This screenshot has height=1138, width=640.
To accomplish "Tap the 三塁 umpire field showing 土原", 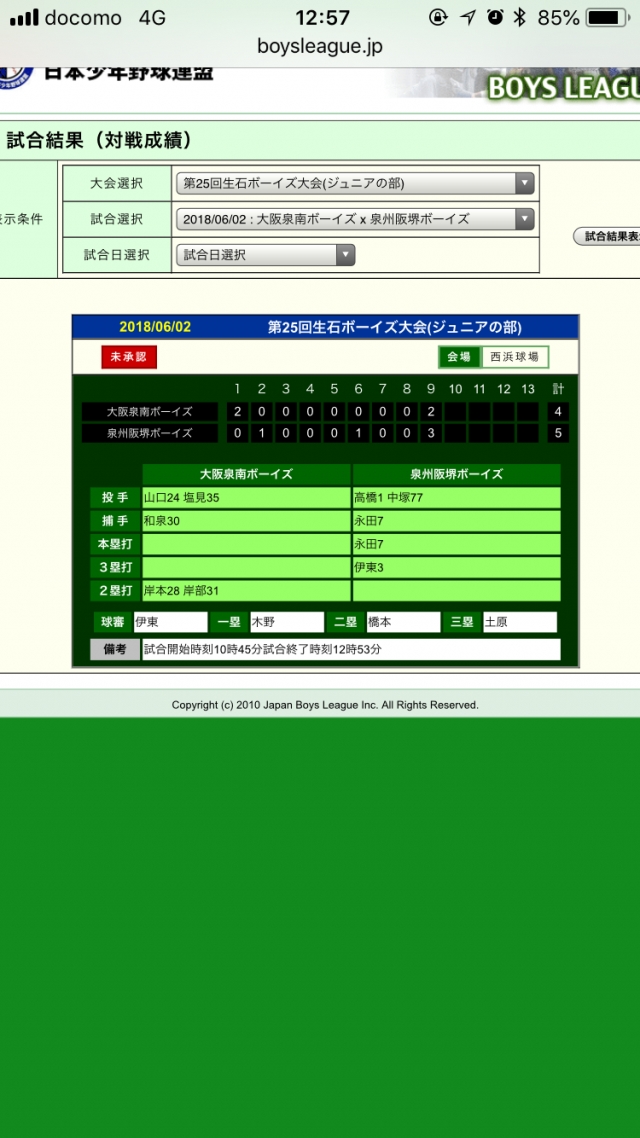I will click(519, 622).
